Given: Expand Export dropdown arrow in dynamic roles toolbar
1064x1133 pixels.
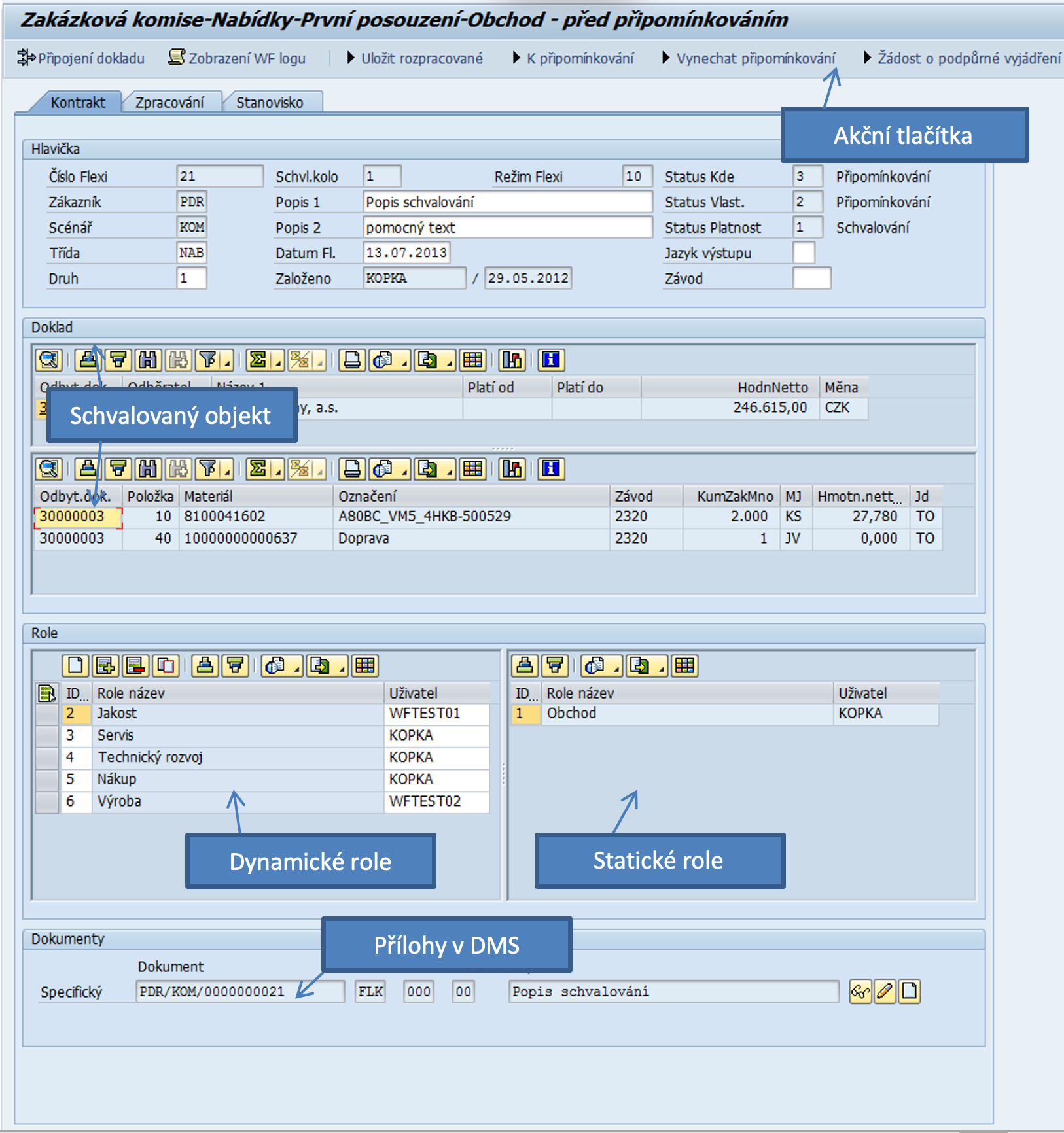Looking at the screenshot, I should point(342,667).
